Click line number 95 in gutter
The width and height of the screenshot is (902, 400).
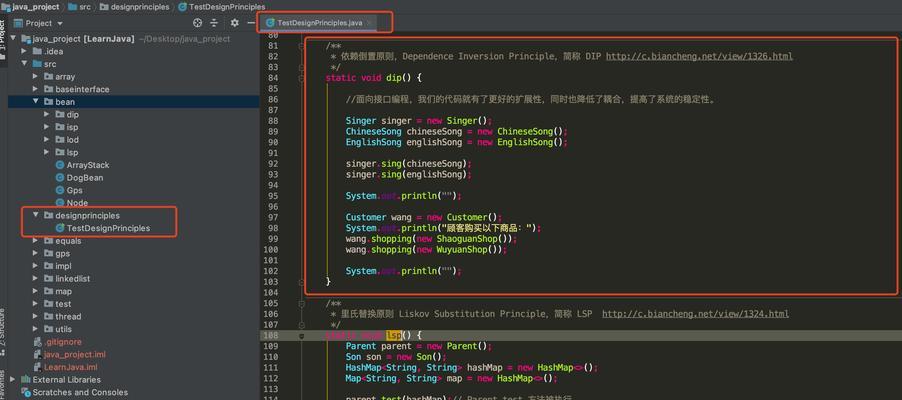[x=273, y=196]
